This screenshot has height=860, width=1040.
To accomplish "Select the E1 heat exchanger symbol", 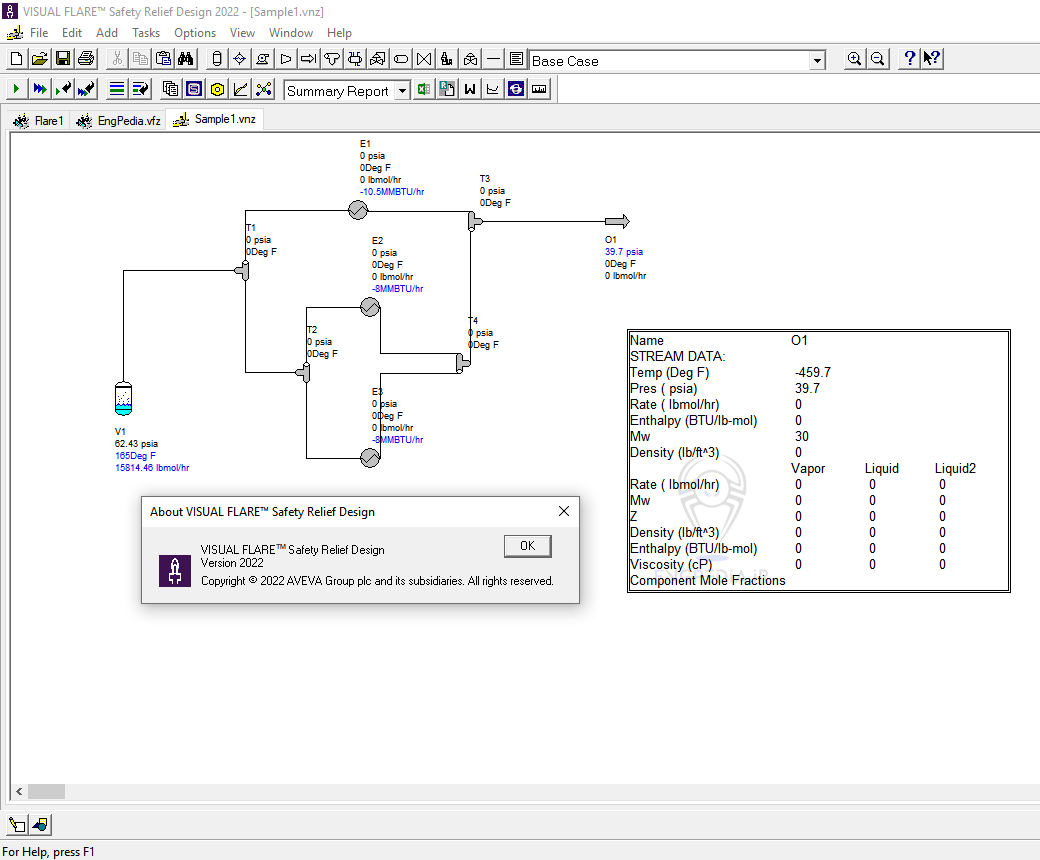I will [x=357, y=210].
